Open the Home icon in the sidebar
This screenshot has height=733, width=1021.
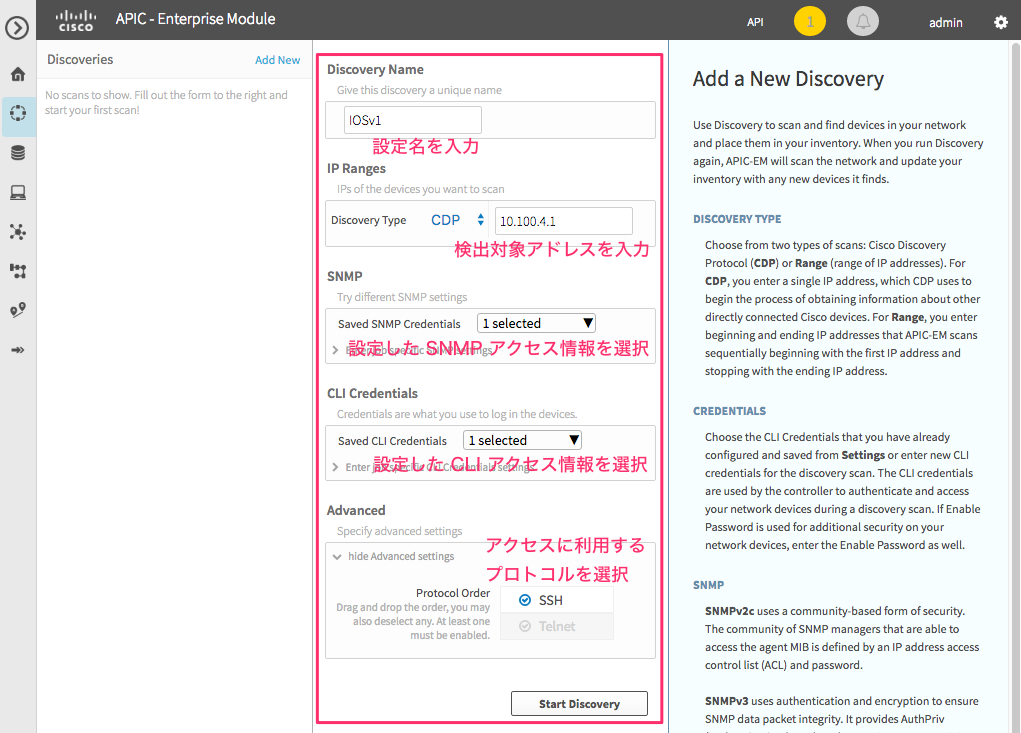click(x=18, y=74)
